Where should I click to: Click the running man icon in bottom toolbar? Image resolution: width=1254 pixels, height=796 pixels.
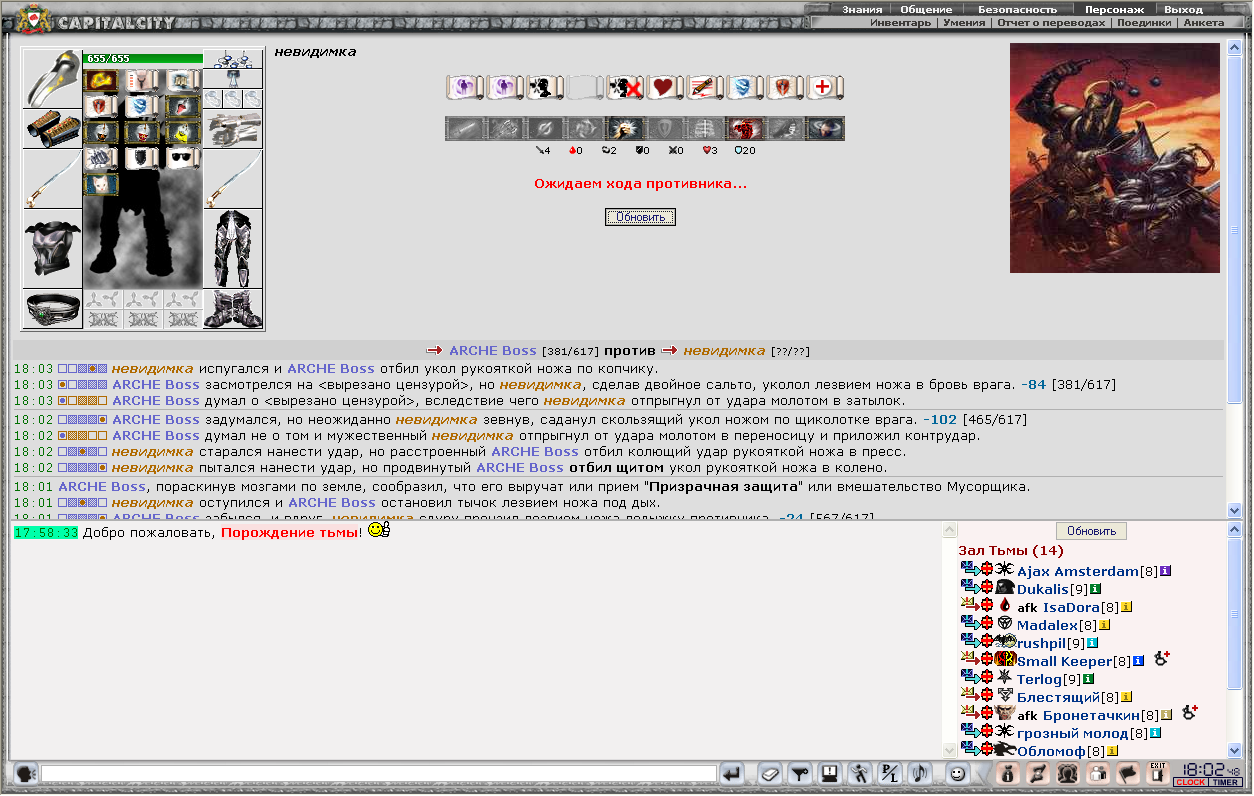point(859,773)
